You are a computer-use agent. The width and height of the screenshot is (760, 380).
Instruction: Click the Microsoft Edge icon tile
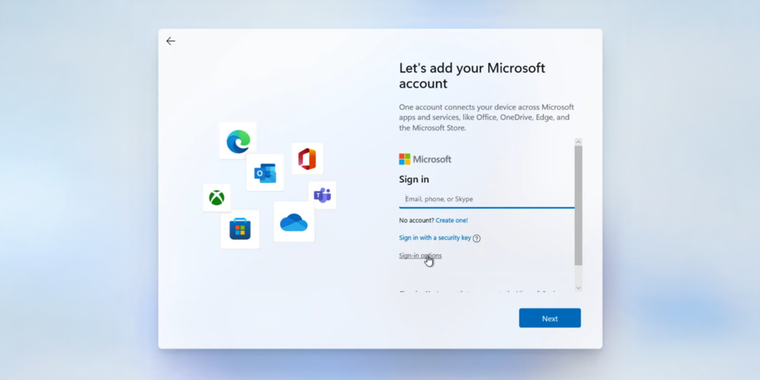tap(238, 141)
